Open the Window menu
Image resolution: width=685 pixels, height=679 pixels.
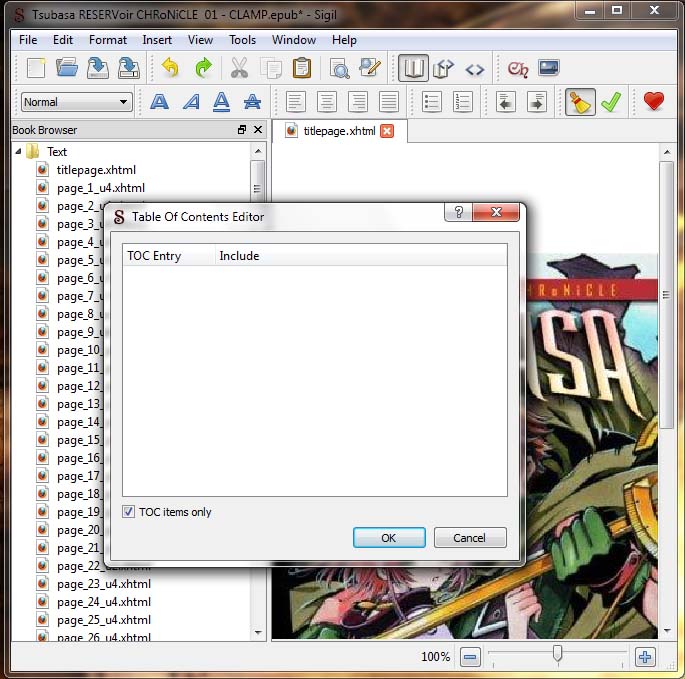(294, 40)
